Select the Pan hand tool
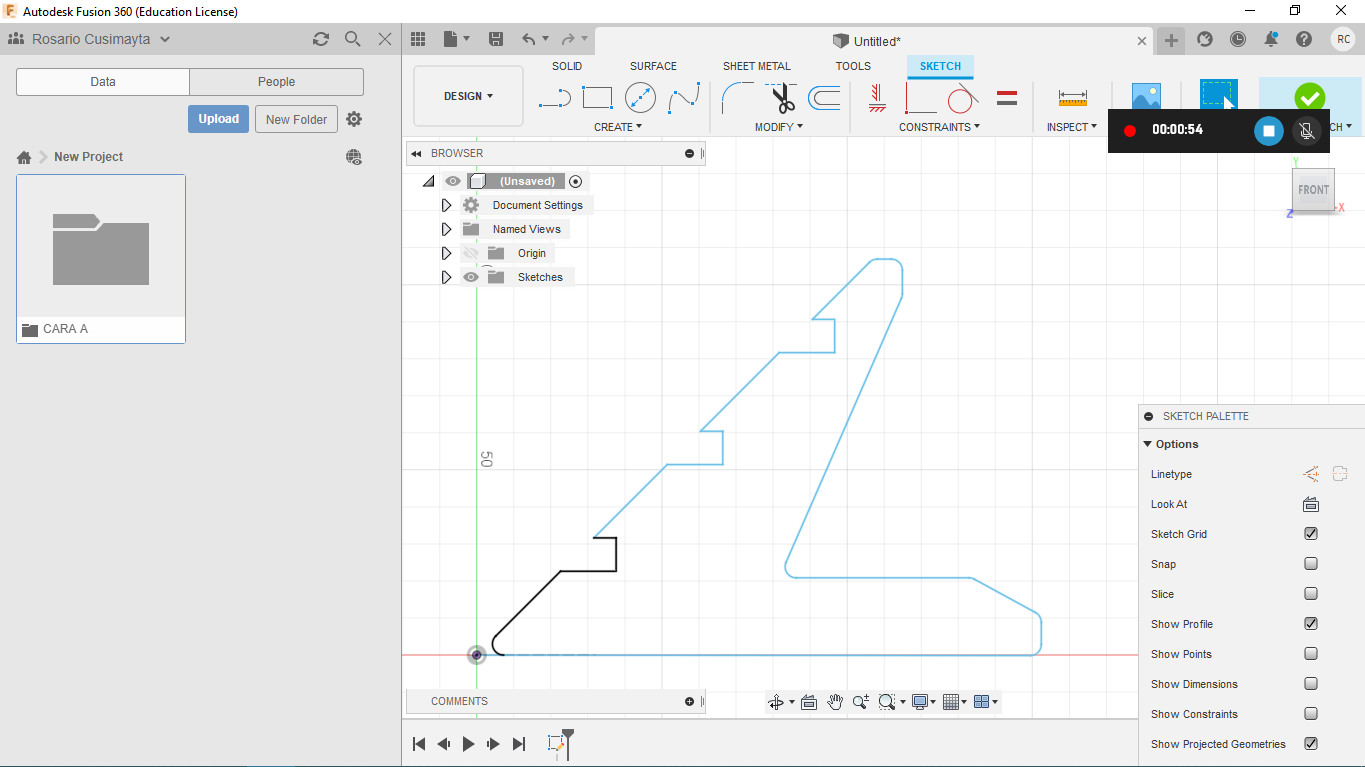Viewport: 1365px width, 767px height. [x=835, y=702]
